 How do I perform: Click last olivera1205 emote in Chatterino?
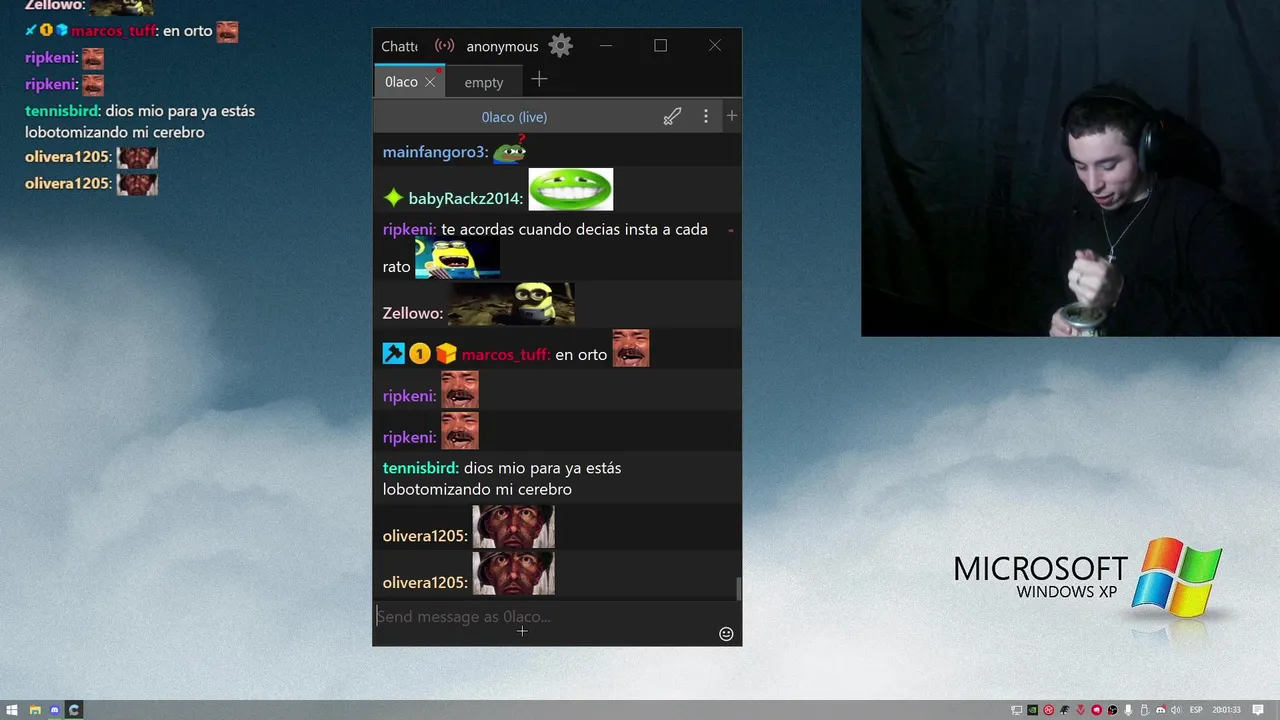[513, 574]
